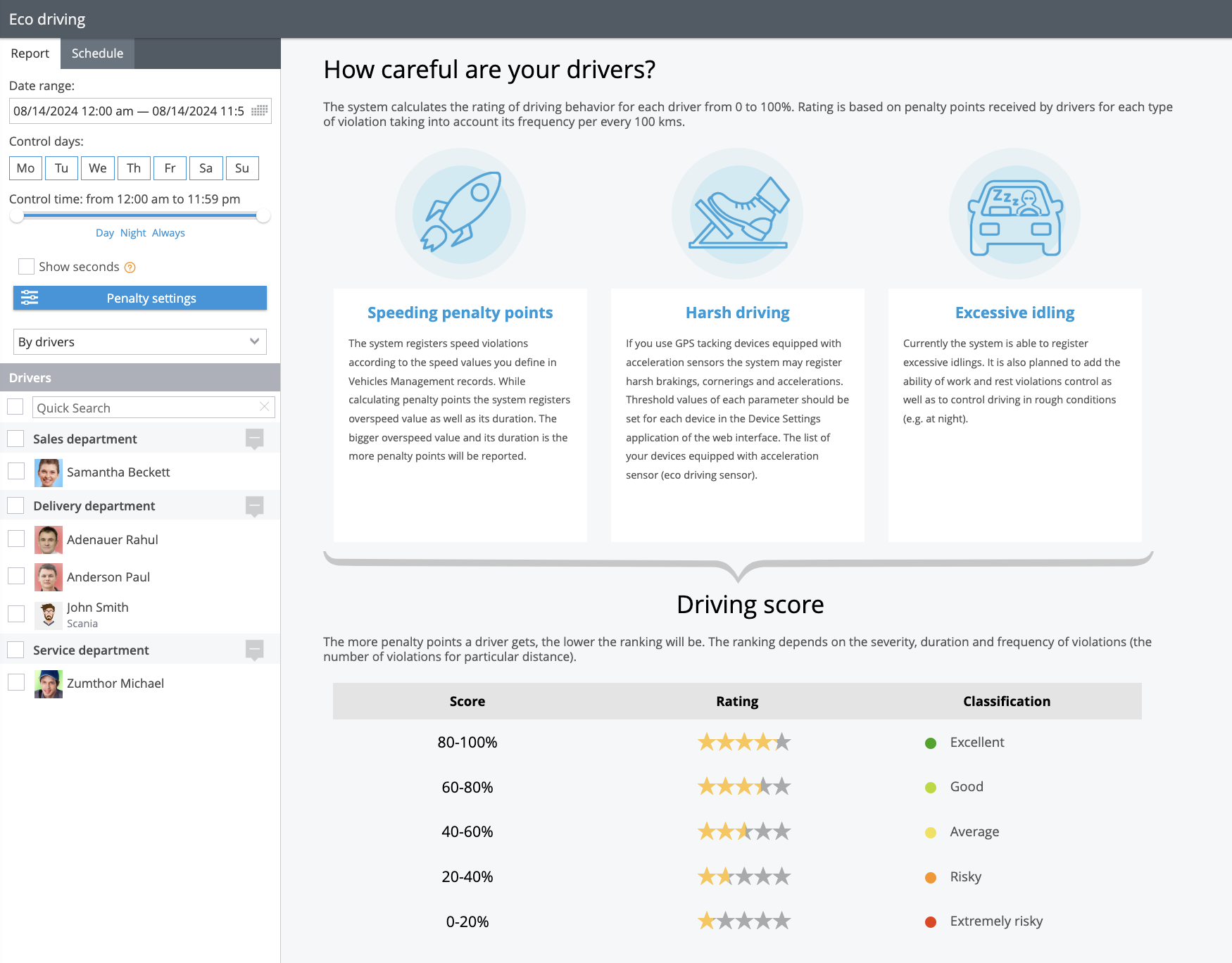The height and width of the screenshot is (963, 1232).
Task: Click the rocket speeding illustration
Action: [460, 213]
